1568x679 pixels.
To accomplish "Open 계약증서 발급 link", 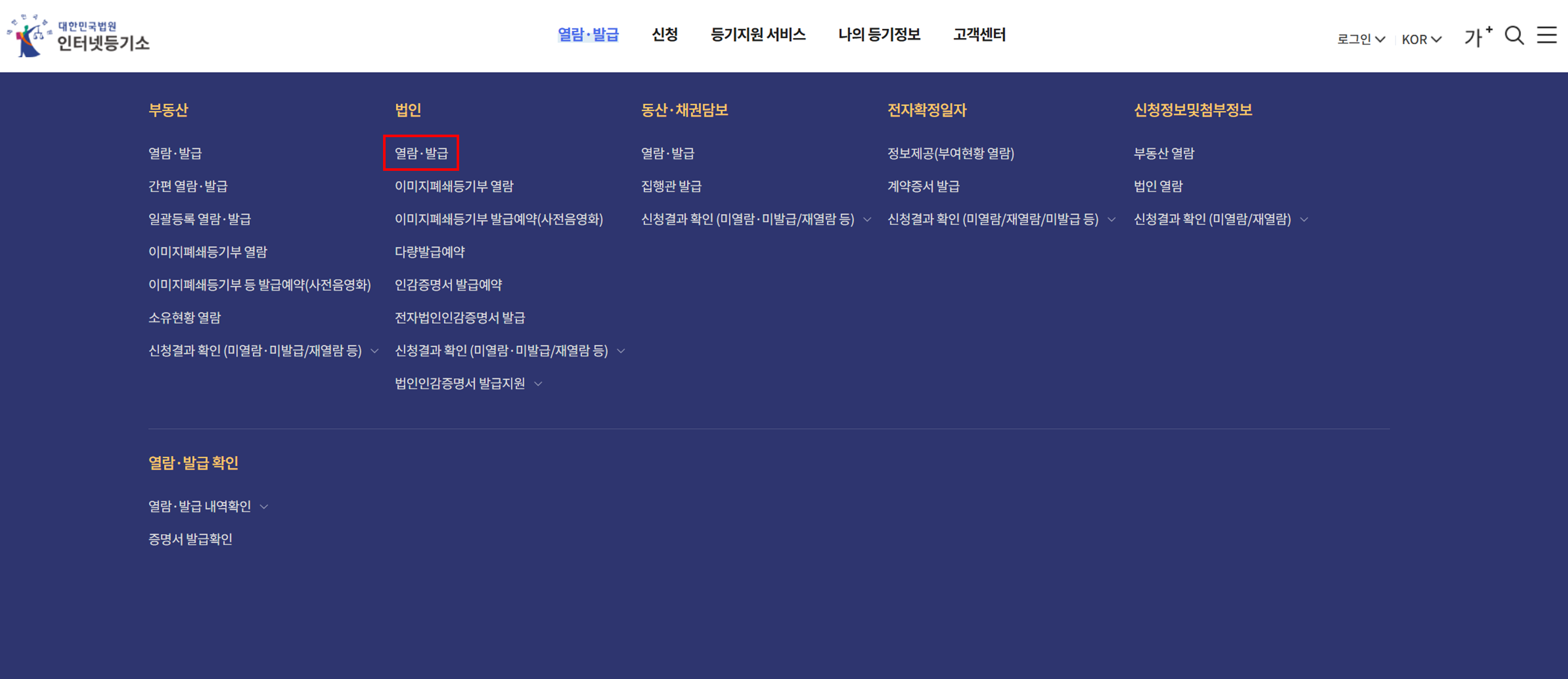I will [923, 186].
